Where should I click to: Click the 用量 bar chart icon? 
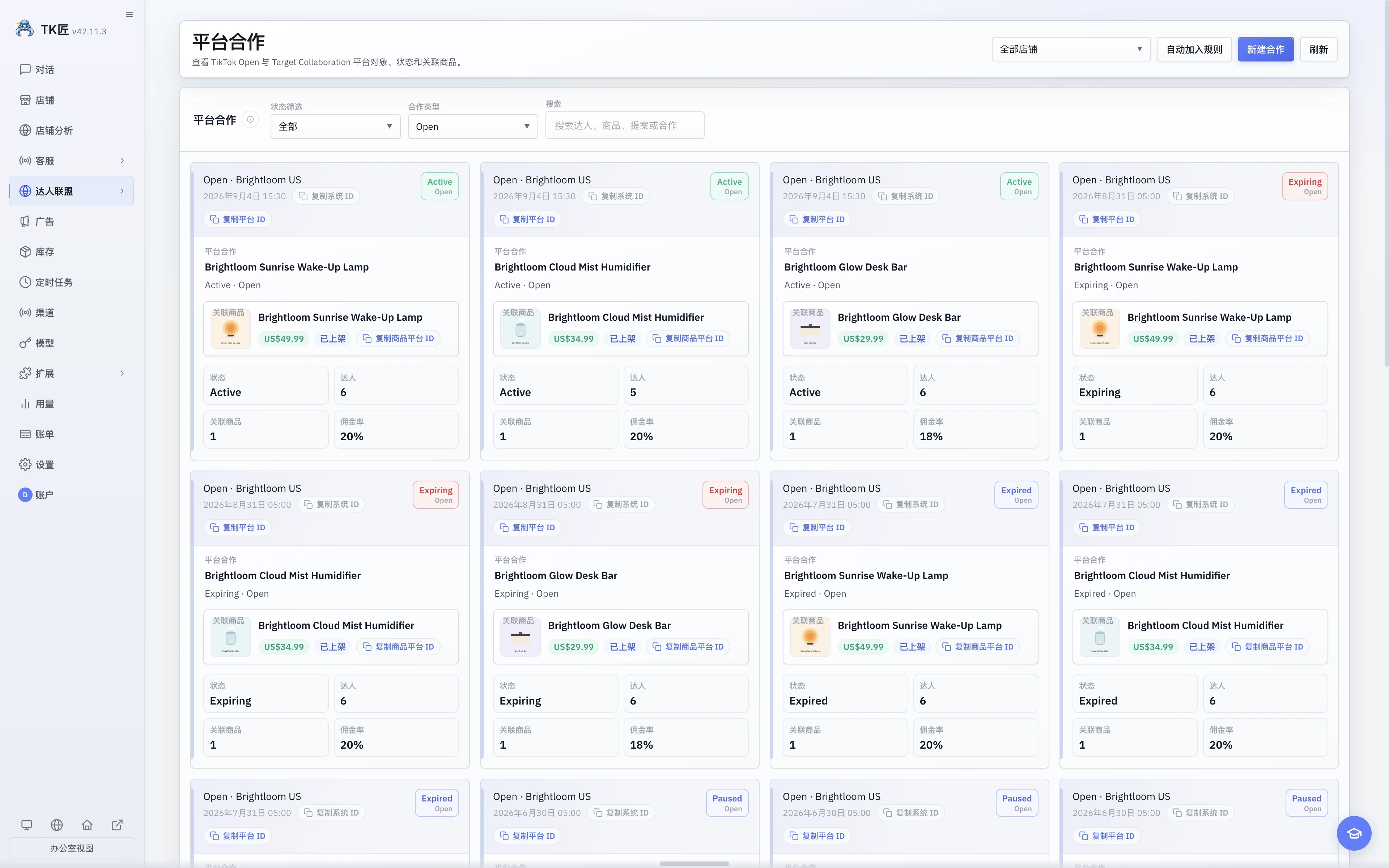click(25, 404)
